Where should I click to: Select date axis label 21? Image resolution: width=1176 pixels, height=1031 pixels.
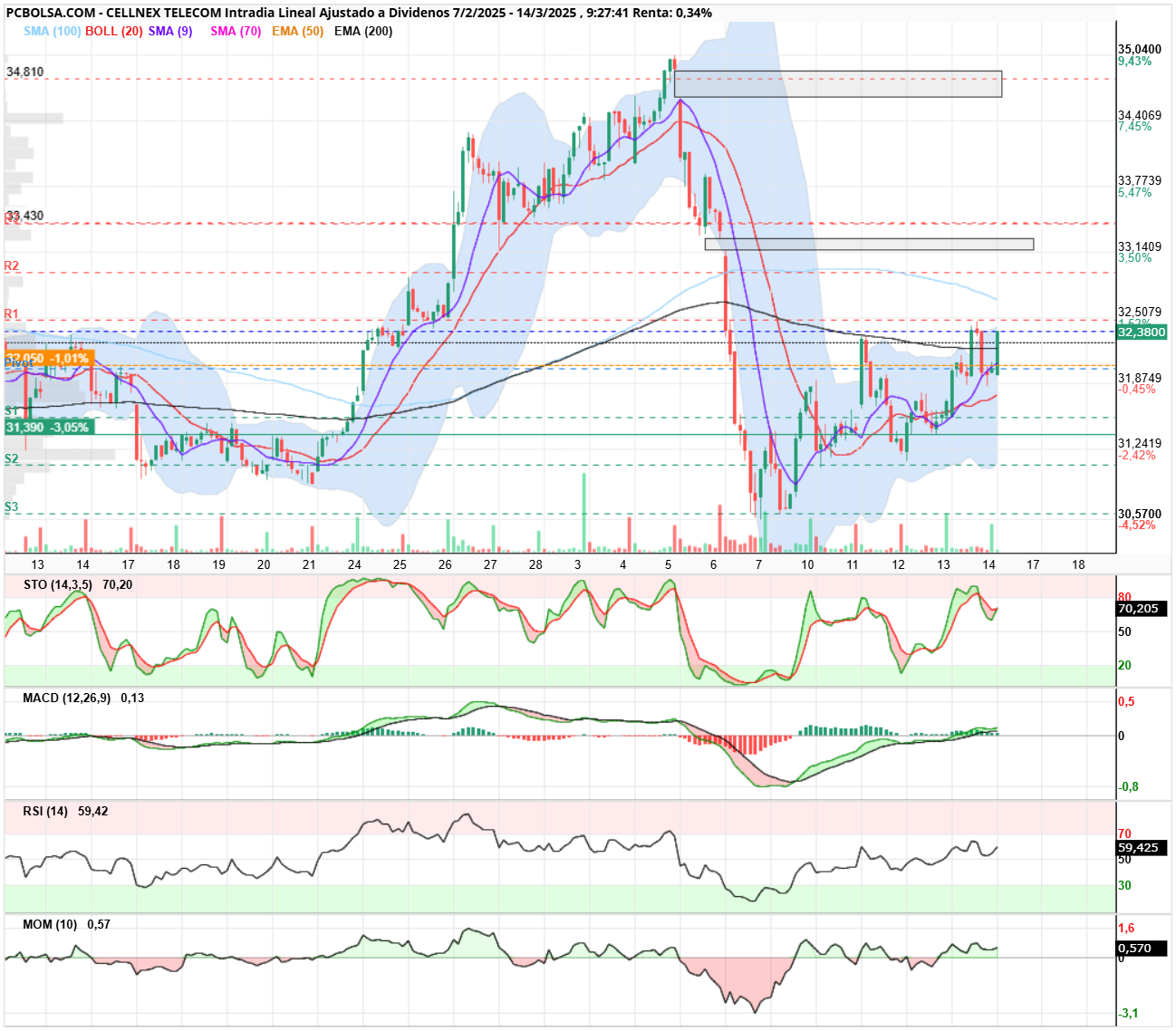[x=309, y=564]
